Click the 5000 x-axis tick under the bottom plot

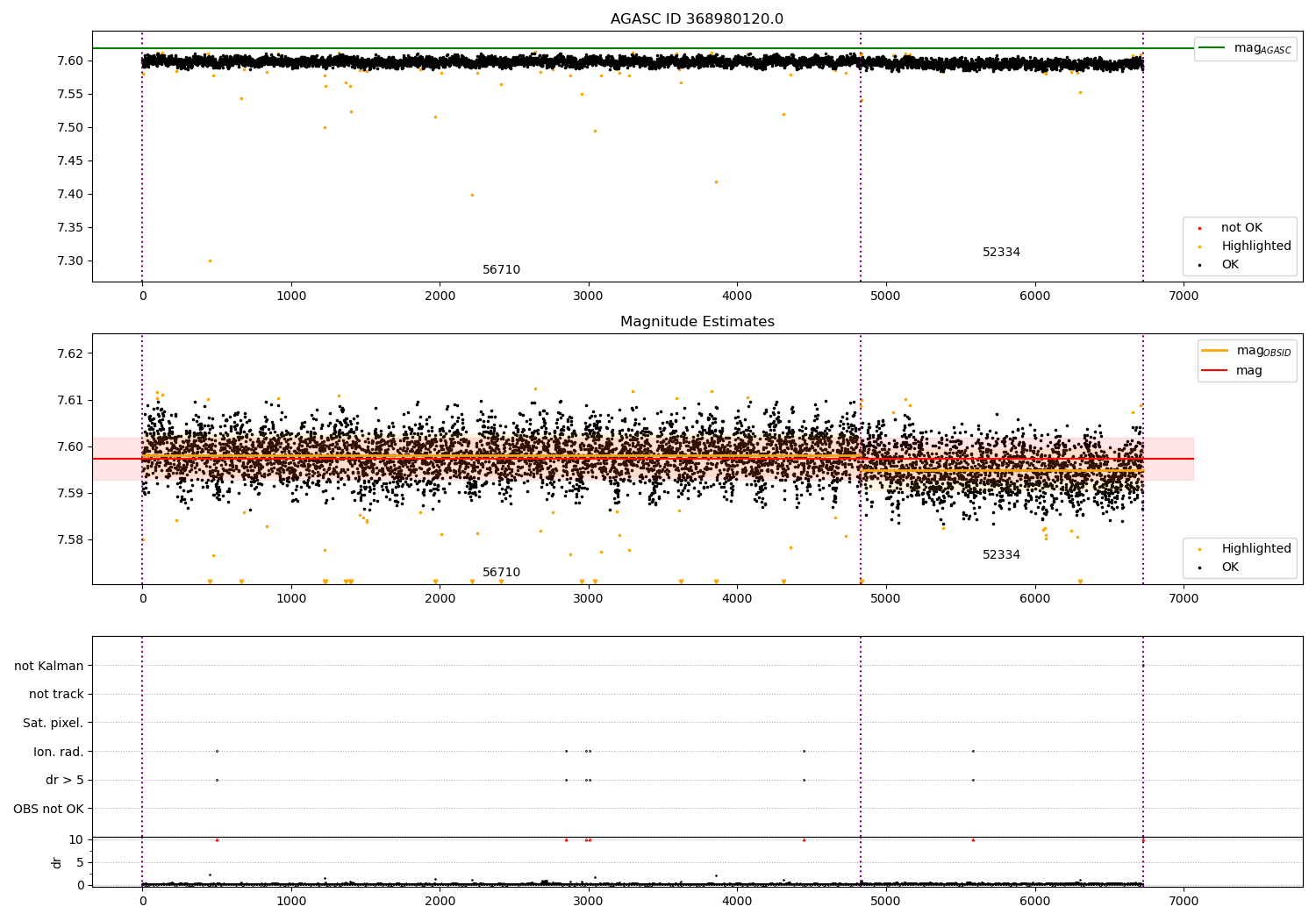pyautogui.click(x=886, y=901)
